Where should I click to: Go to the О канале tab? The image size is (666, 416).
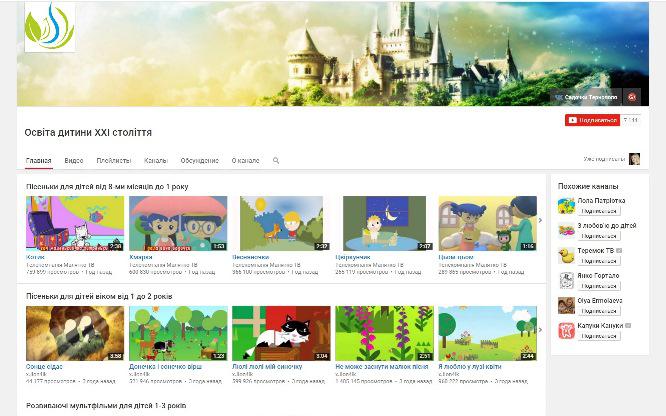point(245,160)
